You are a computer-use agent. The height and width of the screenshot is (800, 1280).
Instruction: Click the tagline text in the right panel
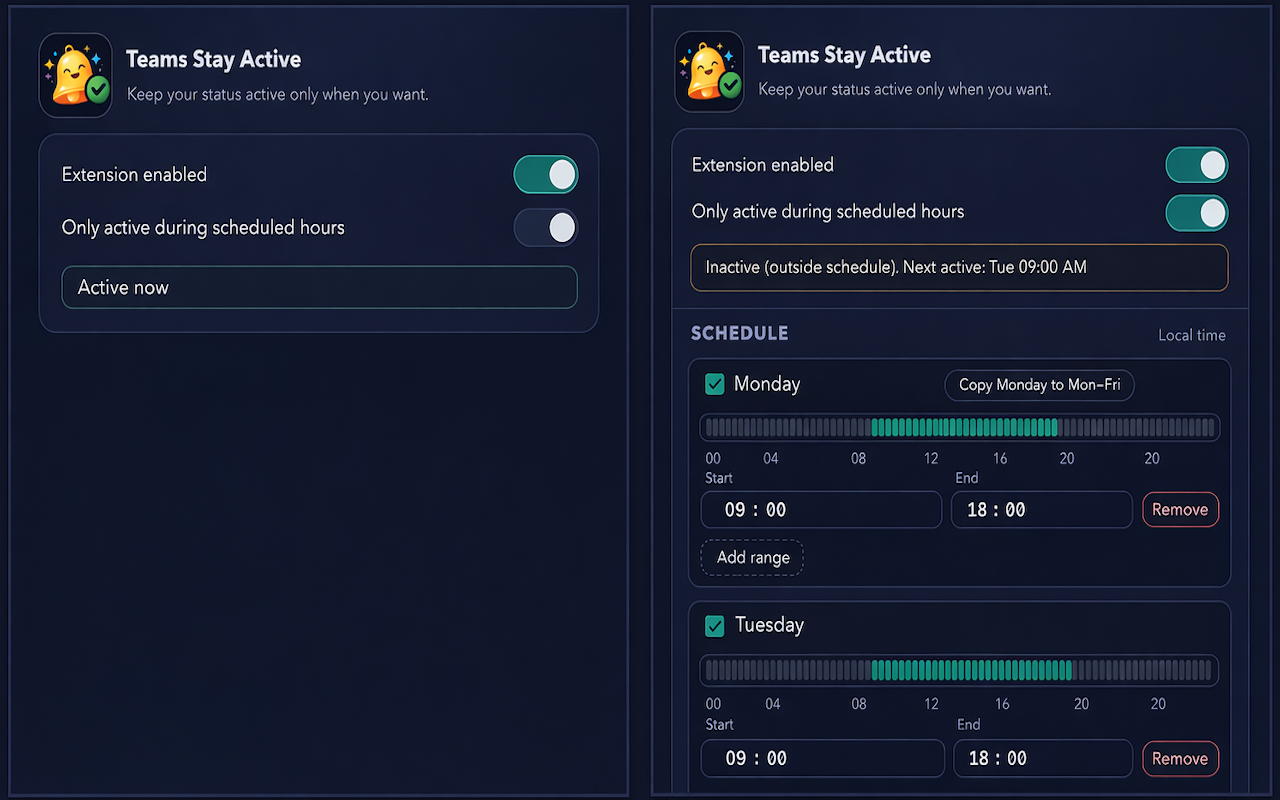(x=905, y=90)
